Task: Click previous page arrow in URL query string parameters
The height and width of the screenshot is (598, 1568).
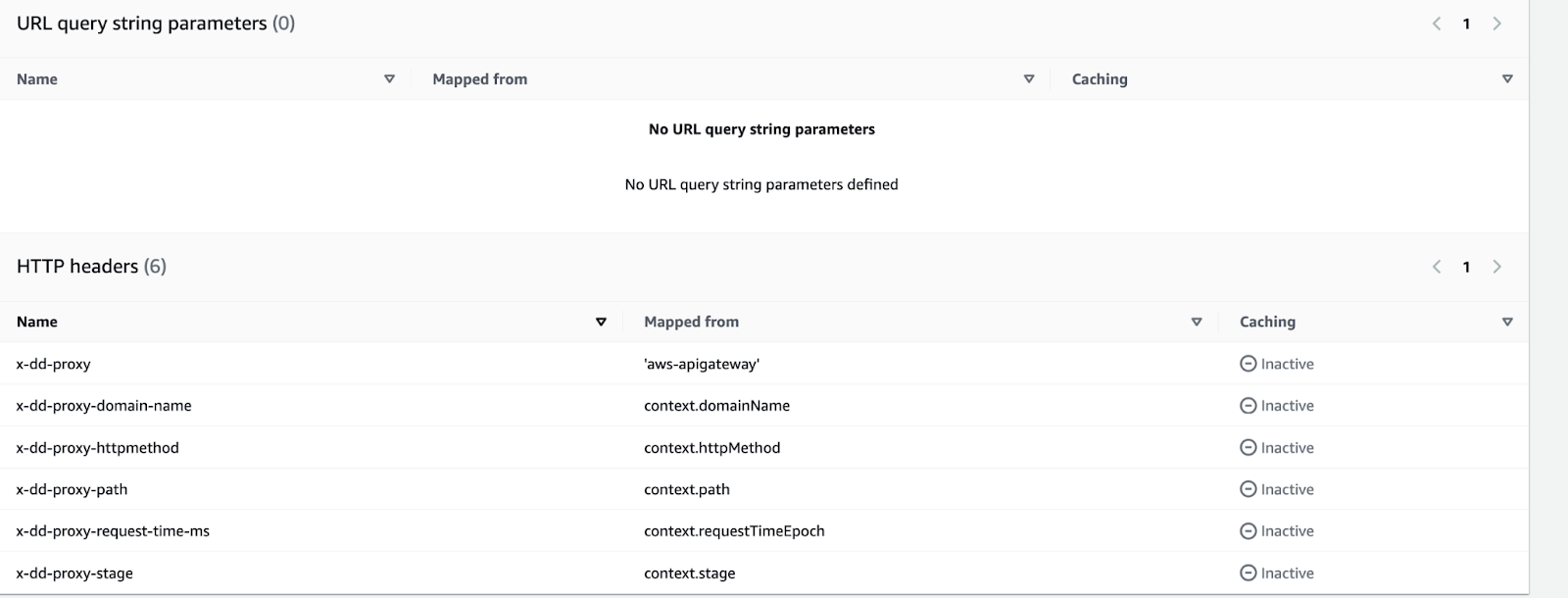Action: coord(1437,24)
